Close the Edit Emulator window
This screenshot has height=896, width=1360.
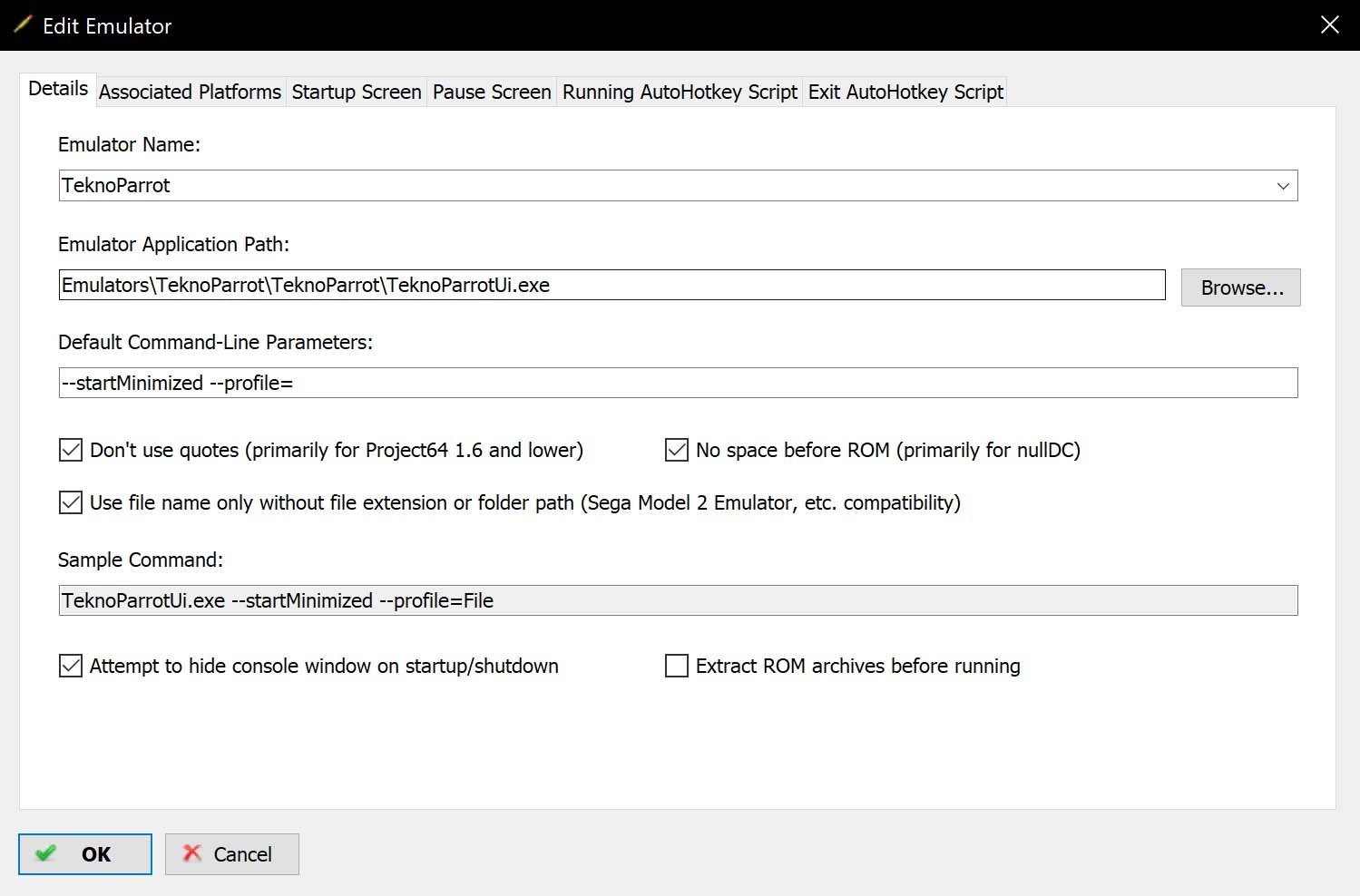[x=1329, y=25]
